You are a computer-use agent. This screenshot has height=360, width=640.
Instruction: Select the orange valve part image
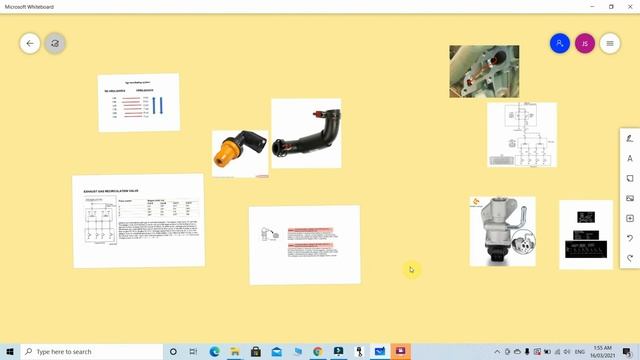(240, 154)
